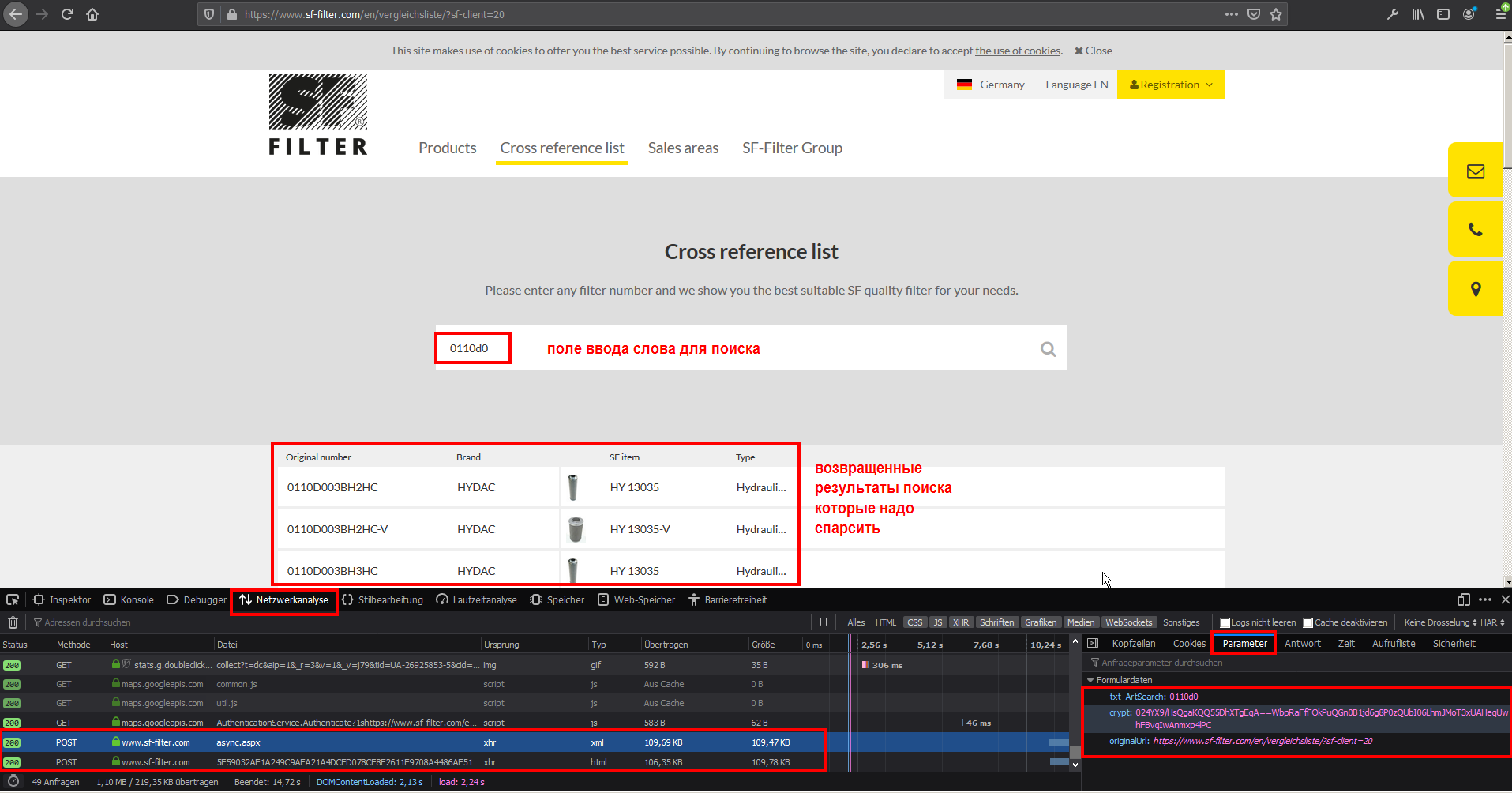Open the yellow location pin button
Screen dimensions: 1512x793
tap(1476, 289)
